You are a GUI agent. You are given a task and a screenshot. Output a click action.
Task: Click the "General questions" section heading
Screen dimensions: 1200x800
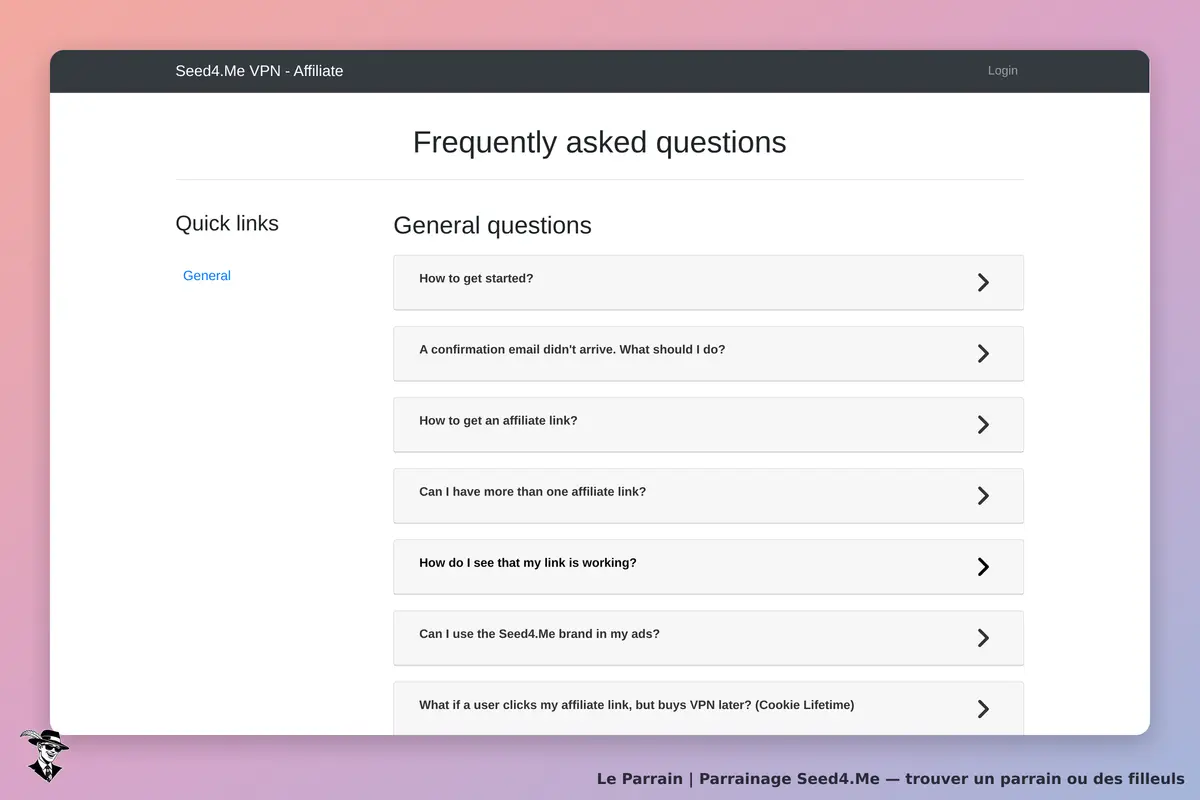pyautogui.click(x=492, y=225)
